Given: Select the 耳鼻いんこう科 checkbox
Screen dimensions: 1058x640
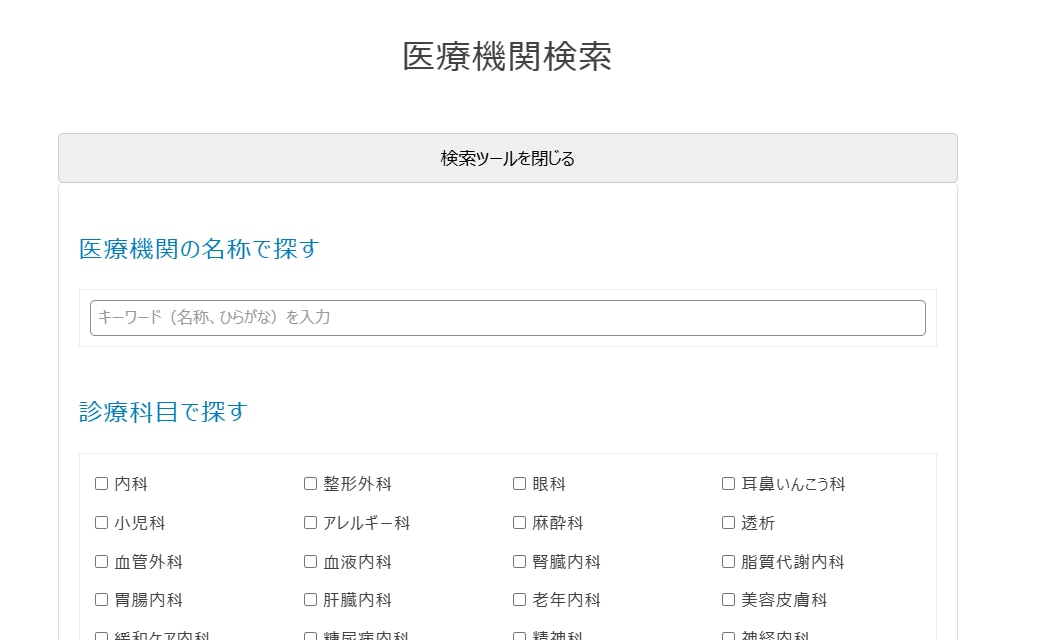Looking at the screenshot, I should [x=728, y=484].
